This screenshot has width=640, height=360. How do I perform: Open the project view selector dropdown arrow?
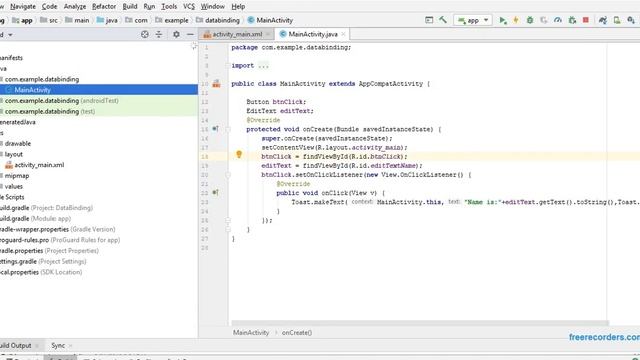[x=10, y=35]
